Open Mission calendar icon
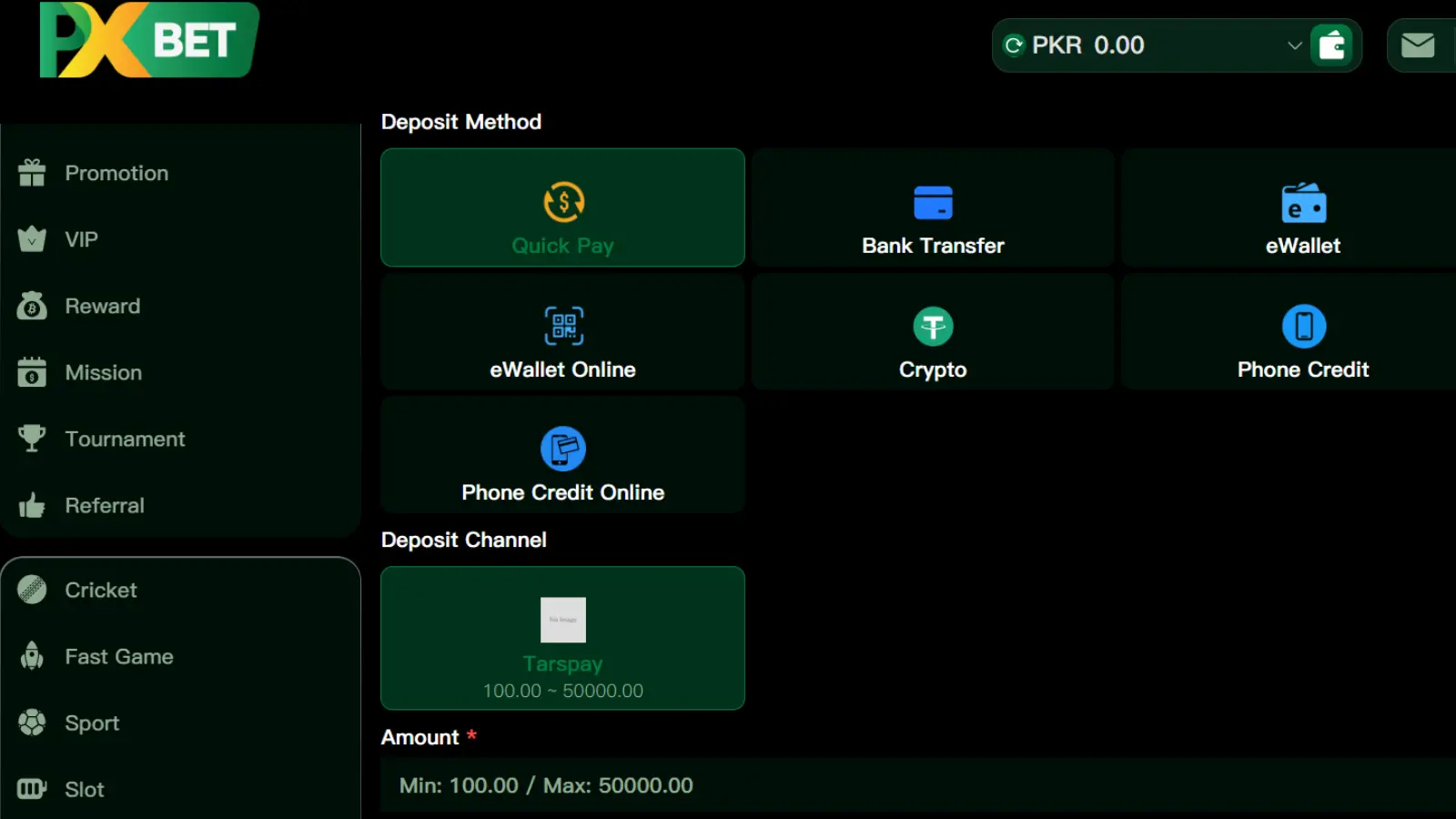Image resolution: width=1456 pixels, height=819 pixels. [x=32, y=371]
